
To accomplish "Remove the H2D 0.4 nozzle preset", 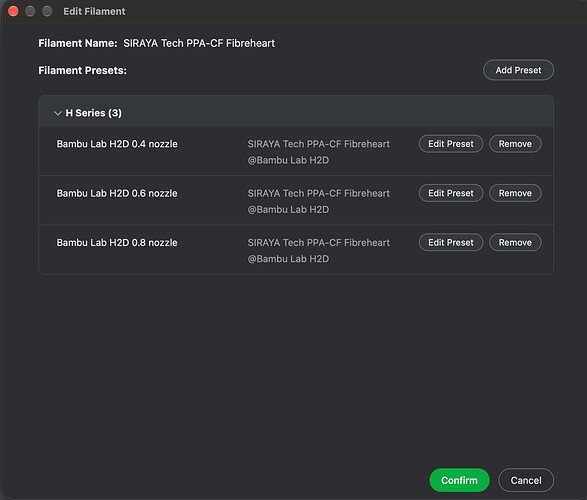I will 515,144.
